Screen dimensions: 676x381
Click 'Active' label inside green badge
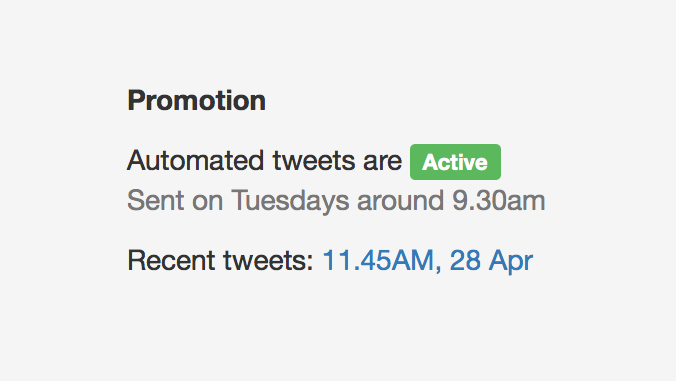point(455,162)
